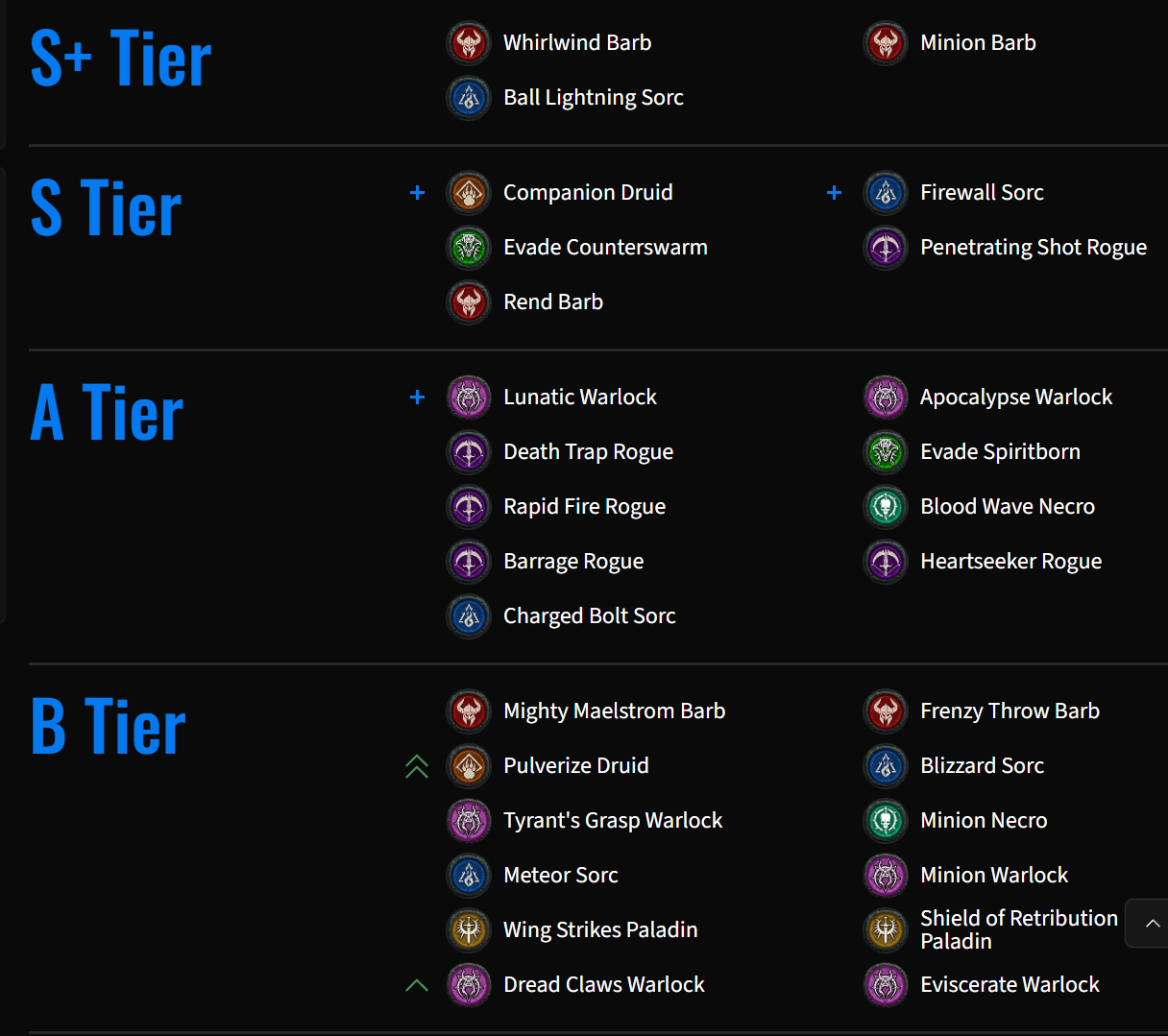Viewport: 1168px width, 1036px height.
Task: Expand the plus next to Companion Druid
Action: 417,193
